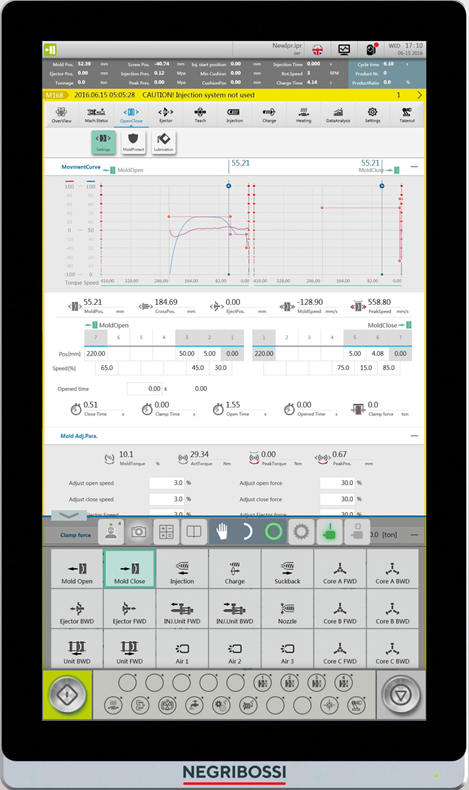Image resolution: width=469 pixels, height=790 pixels.
Task: Edit Adjust close force value field
Action: (338, 499)
